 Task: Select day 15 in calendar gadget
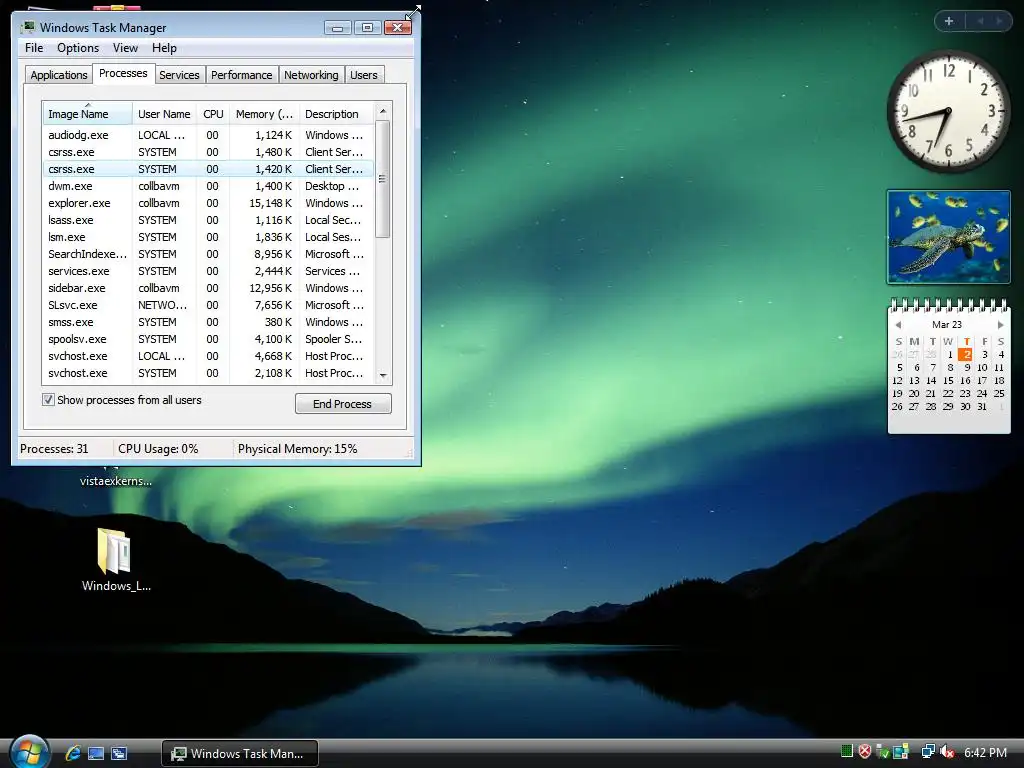click(948, 381)
